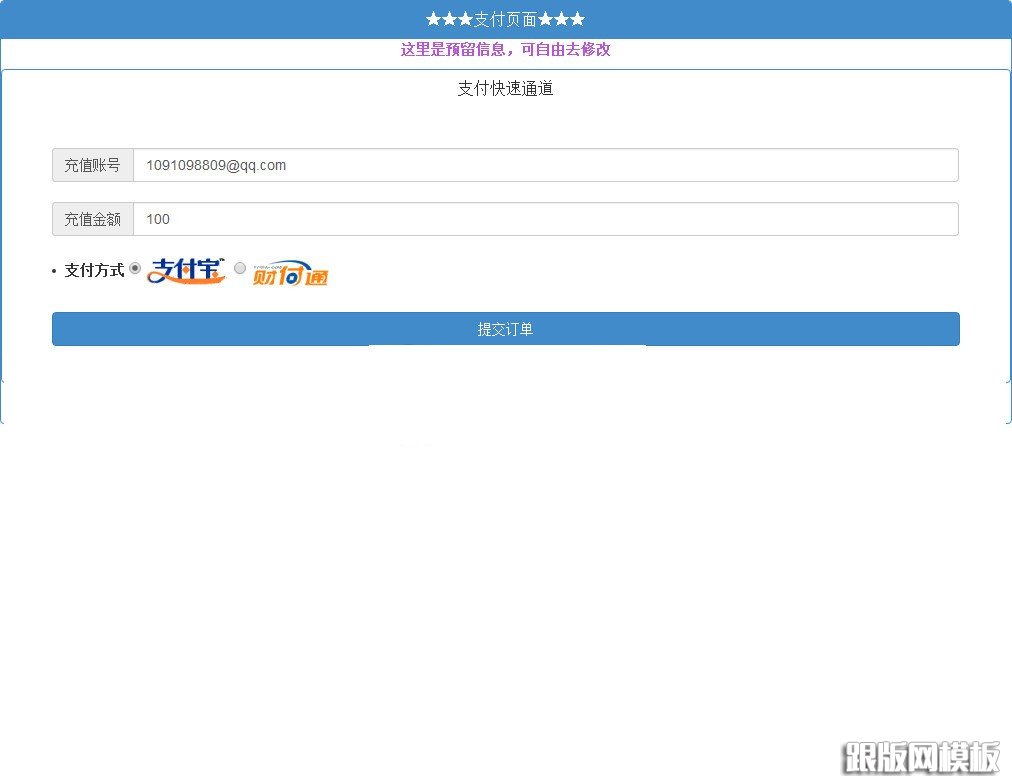Click the purple 这里是预留信息 notice text

click(x=505, y=50)
